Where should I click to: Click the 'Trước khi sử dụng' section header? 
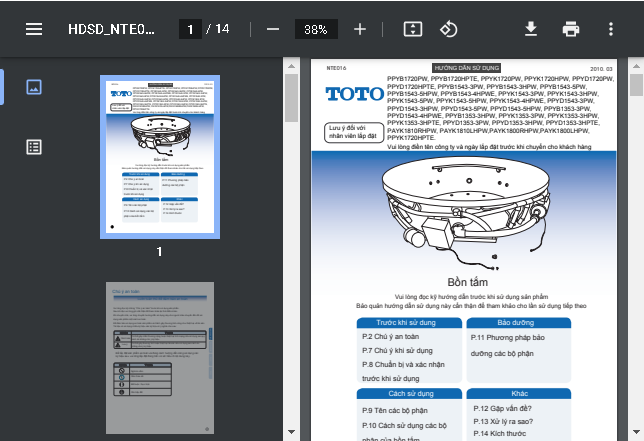[x=409, y=323]
